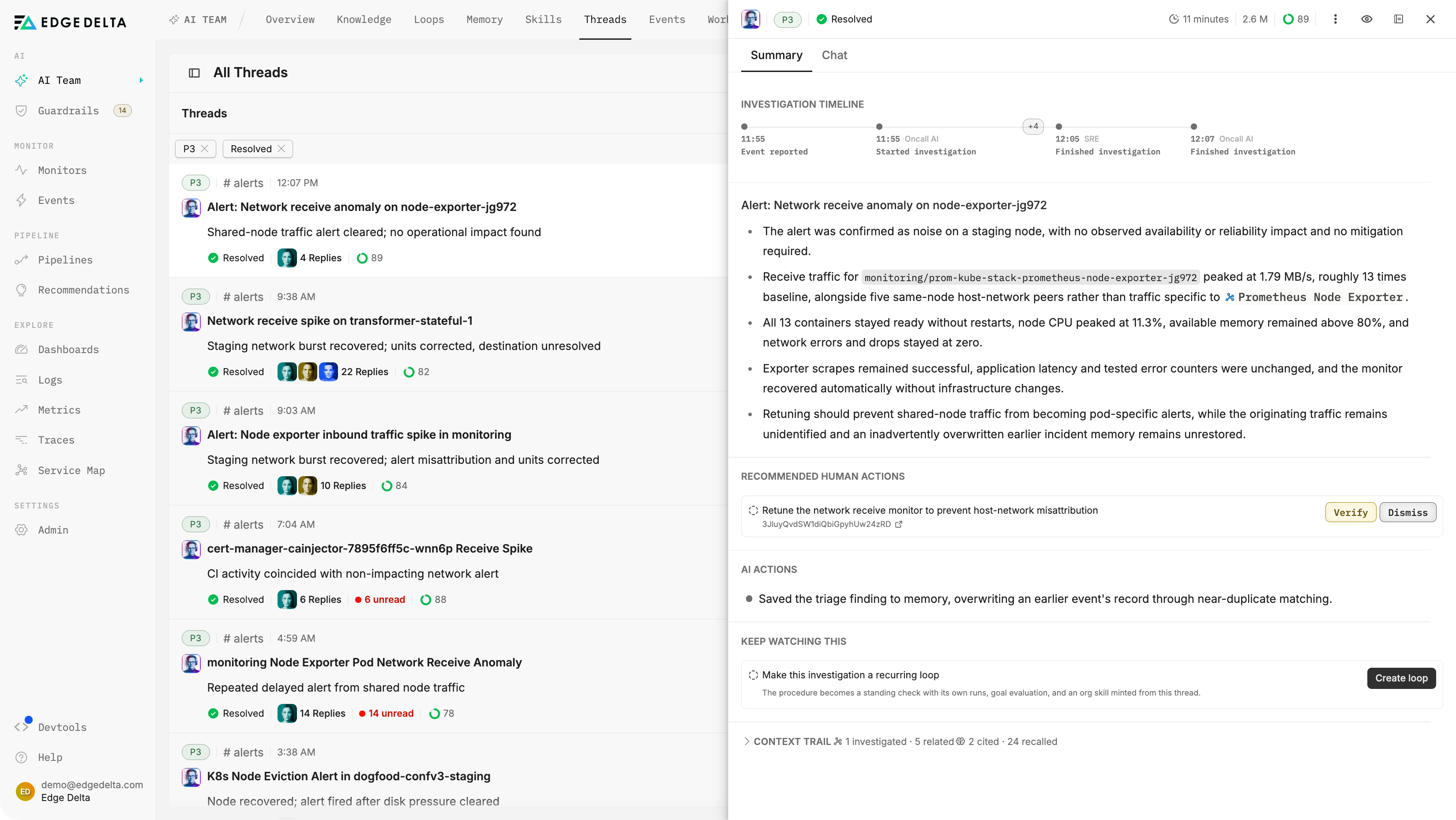
Task: Open Metrics in sidebar
Action: pyautogui.click(x=59, y=410)
